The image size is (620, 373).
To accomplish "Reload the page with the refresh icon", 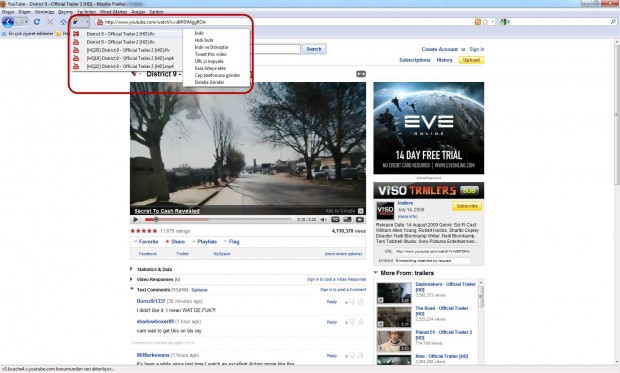I will (37, 22).
